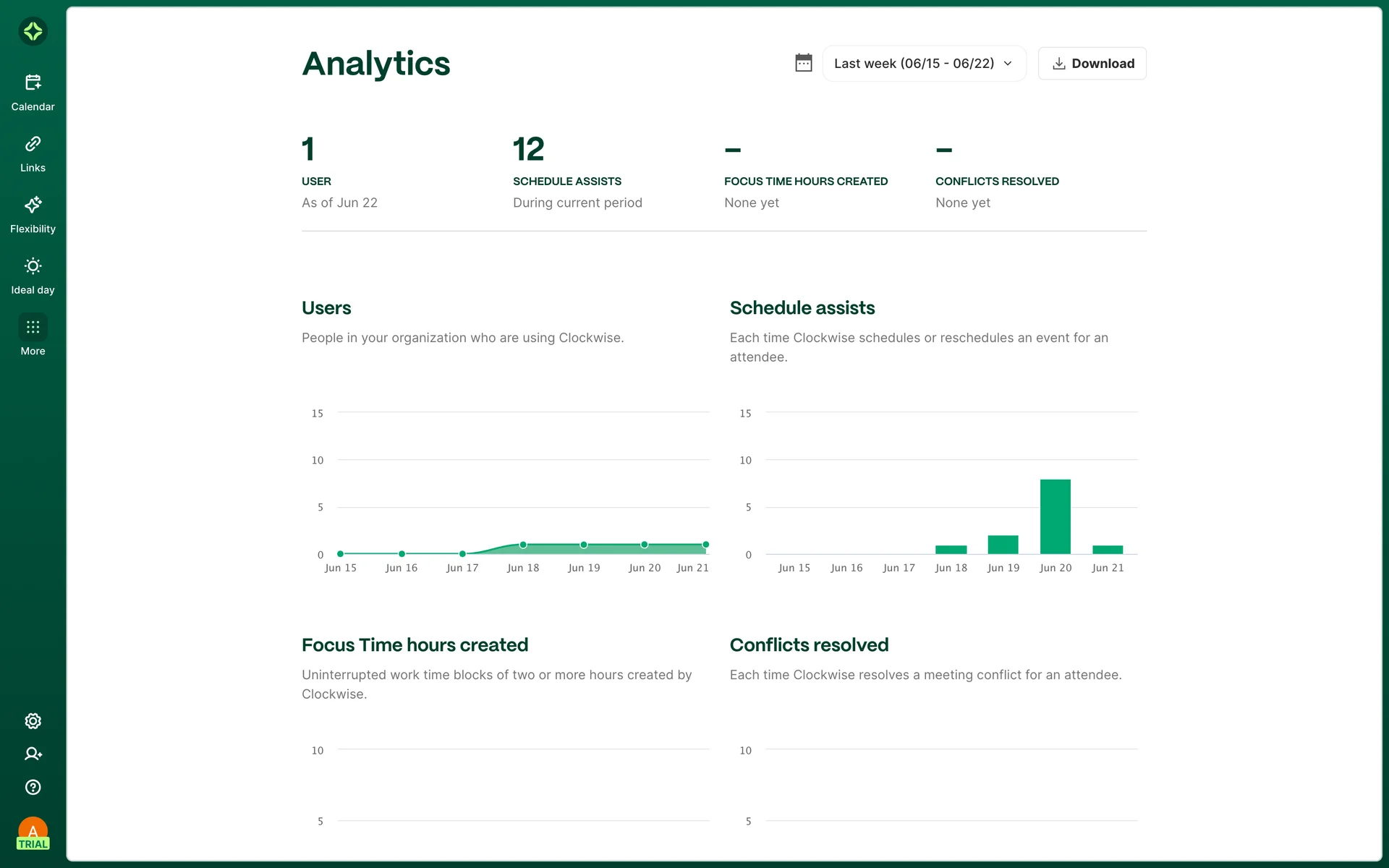Click the invite user icon
Image resolution: width=1389 pixels, height=868 pixels.
[33, 754]
